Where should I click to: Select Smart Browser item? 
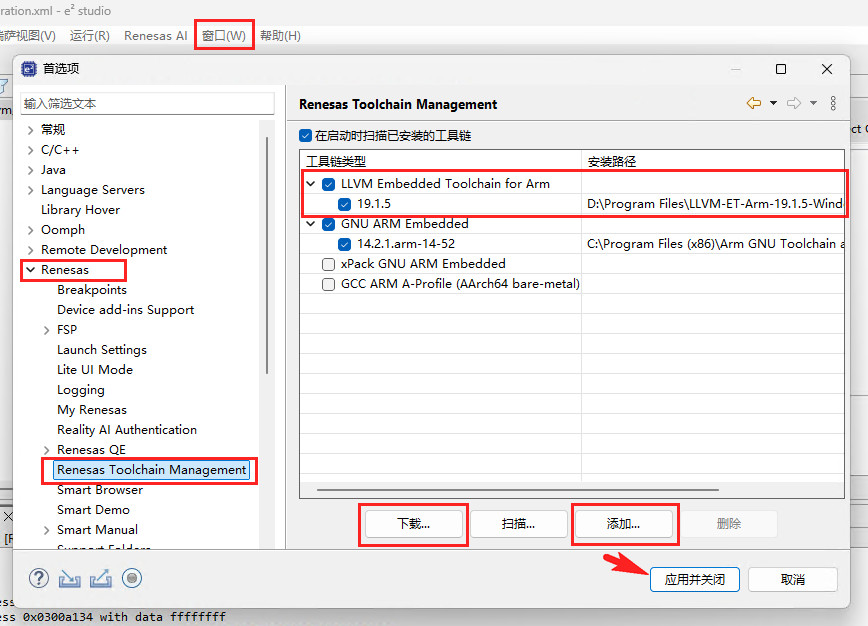100,490
